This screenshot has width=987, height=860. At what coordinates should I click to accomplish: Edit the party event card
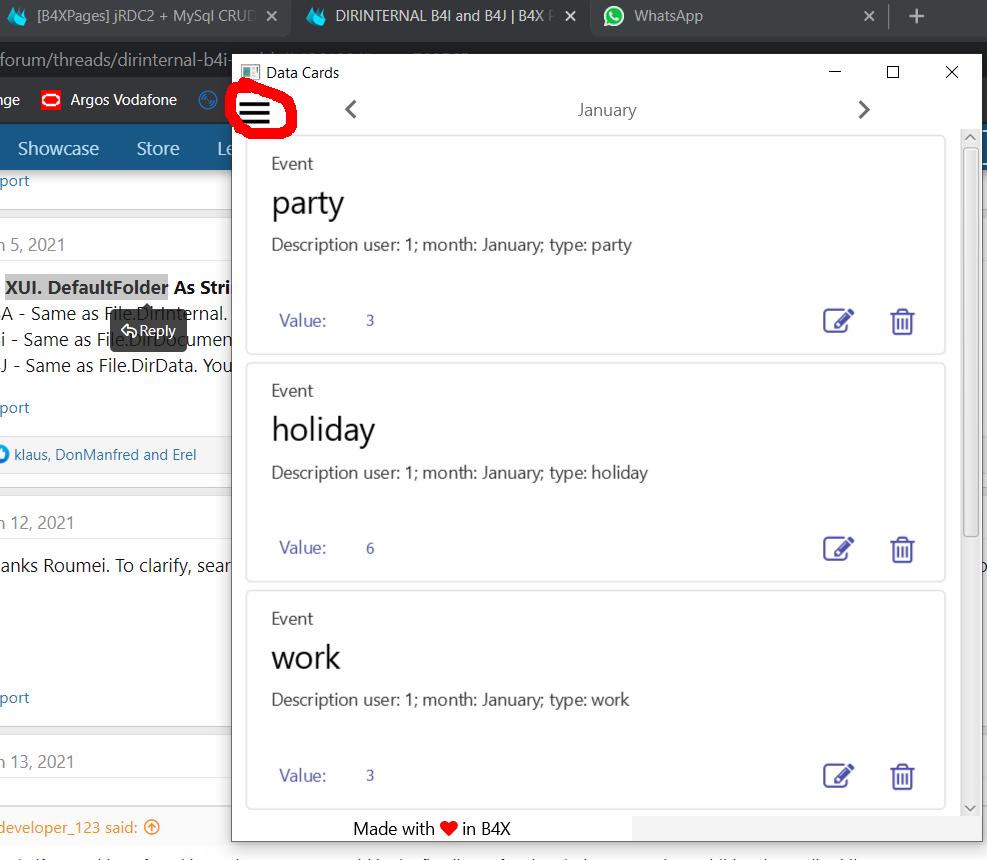point(838,321)
